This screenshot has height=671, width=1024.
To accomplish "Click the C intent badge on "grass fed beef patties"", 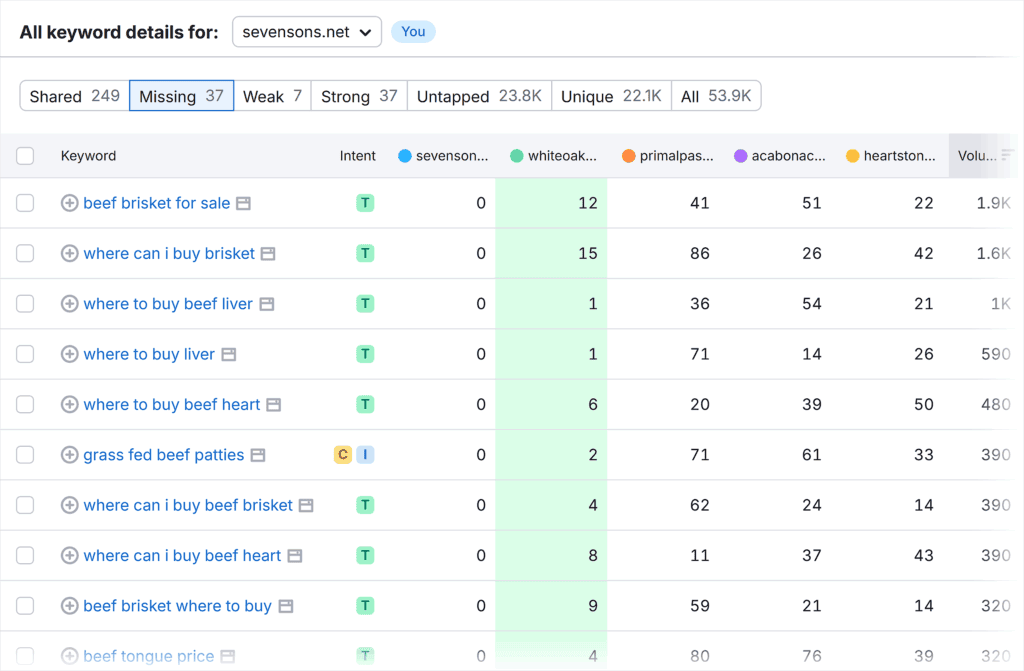I will (x=341, y=454).
